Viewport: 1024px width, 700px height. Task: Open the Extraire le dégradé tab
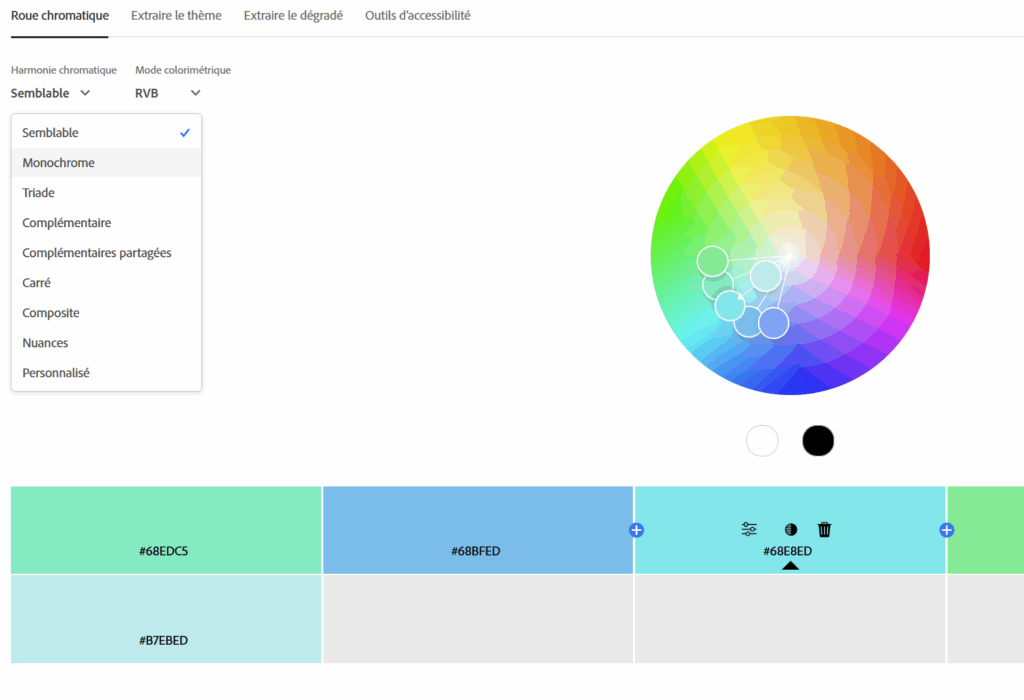(x=293, y=16)
